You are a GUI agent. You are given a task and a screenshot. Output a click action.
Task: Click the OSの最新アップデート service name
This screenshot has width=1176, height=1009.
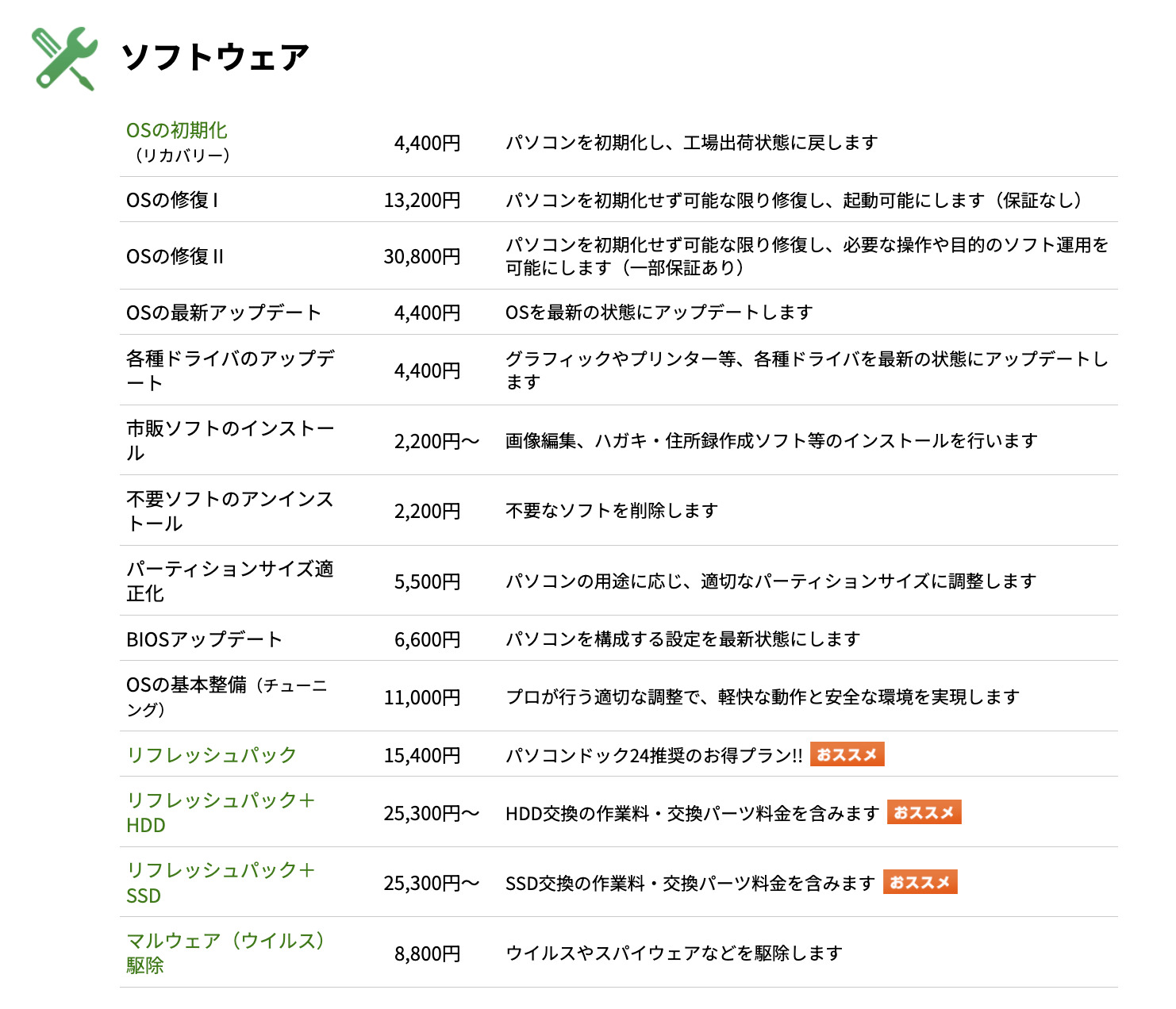click(224, 313)
